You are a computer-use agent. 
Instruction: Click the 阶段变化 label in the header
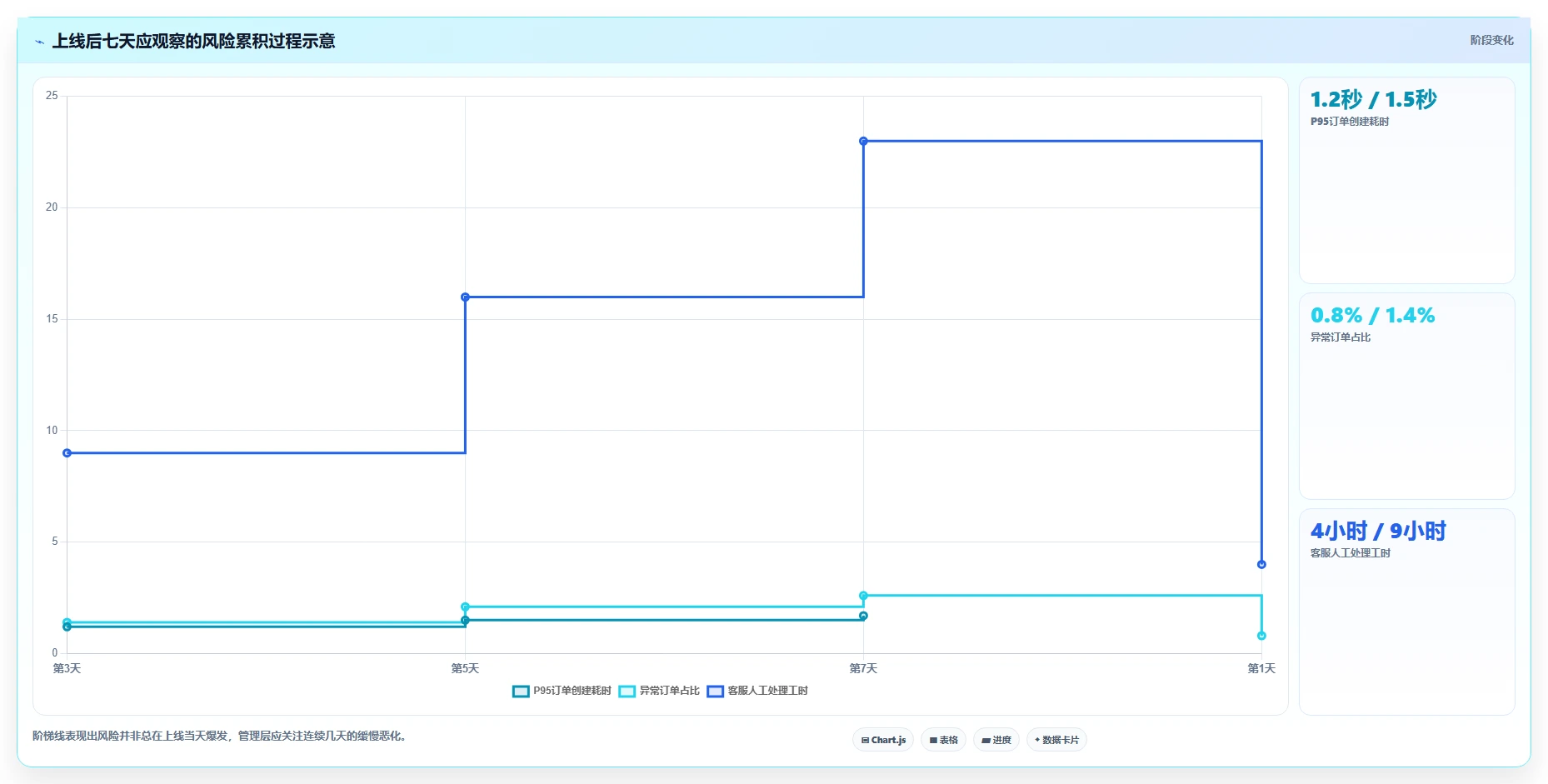click(1491, 40)
